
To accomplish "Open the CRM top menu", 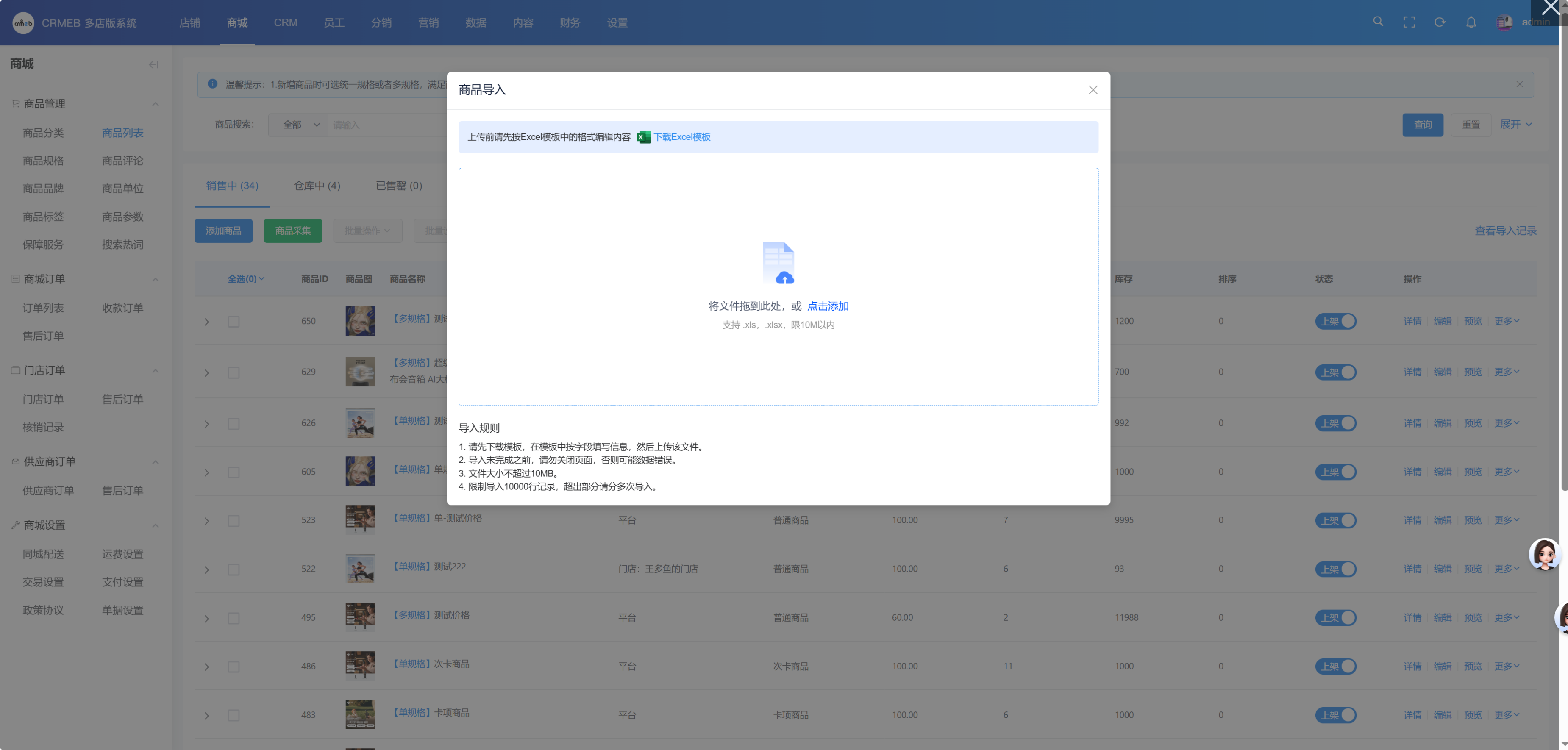I will tap(286, 22).
